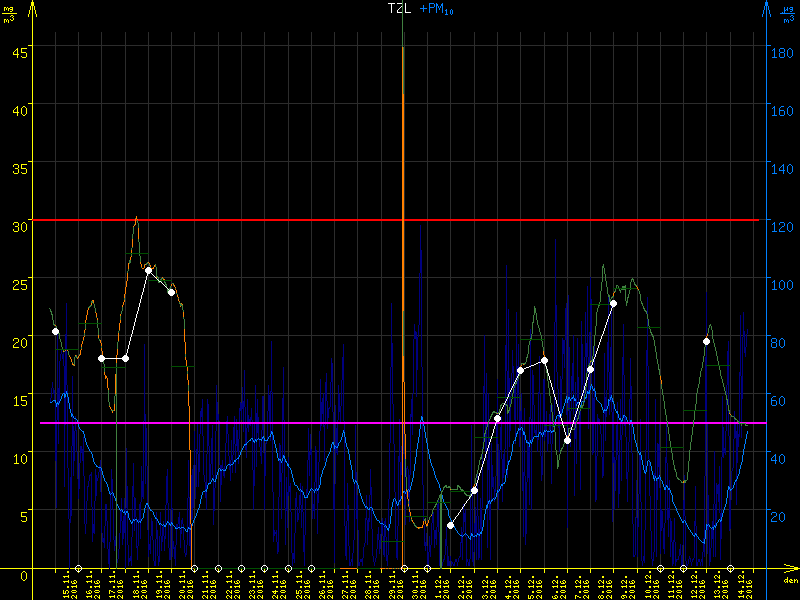Click the red horizontal limit line at 30

[x=250, y=220]
